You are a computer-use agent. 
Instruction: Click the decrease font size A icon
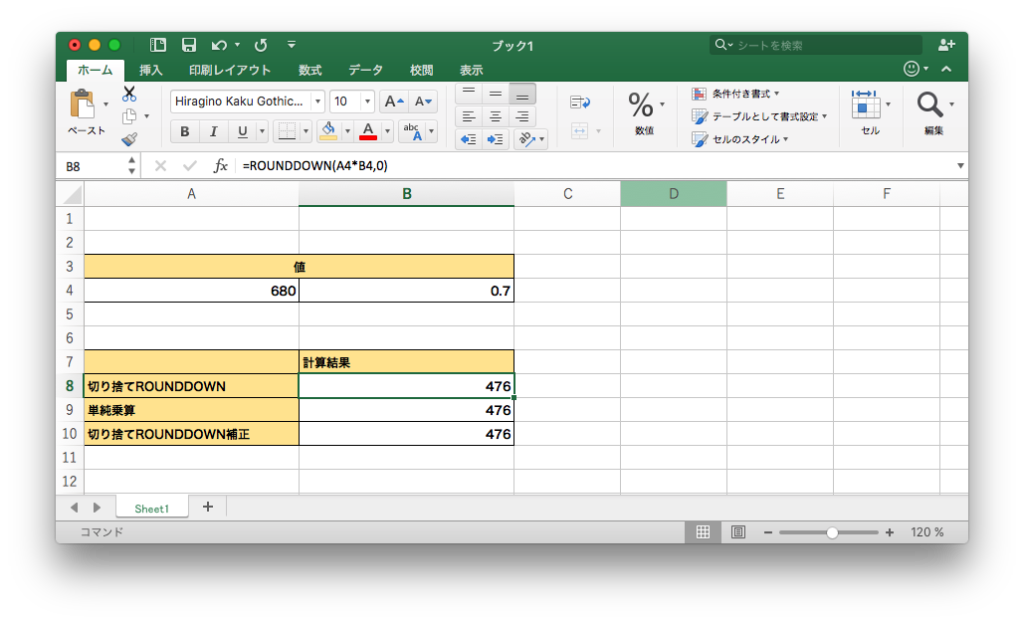420,101
